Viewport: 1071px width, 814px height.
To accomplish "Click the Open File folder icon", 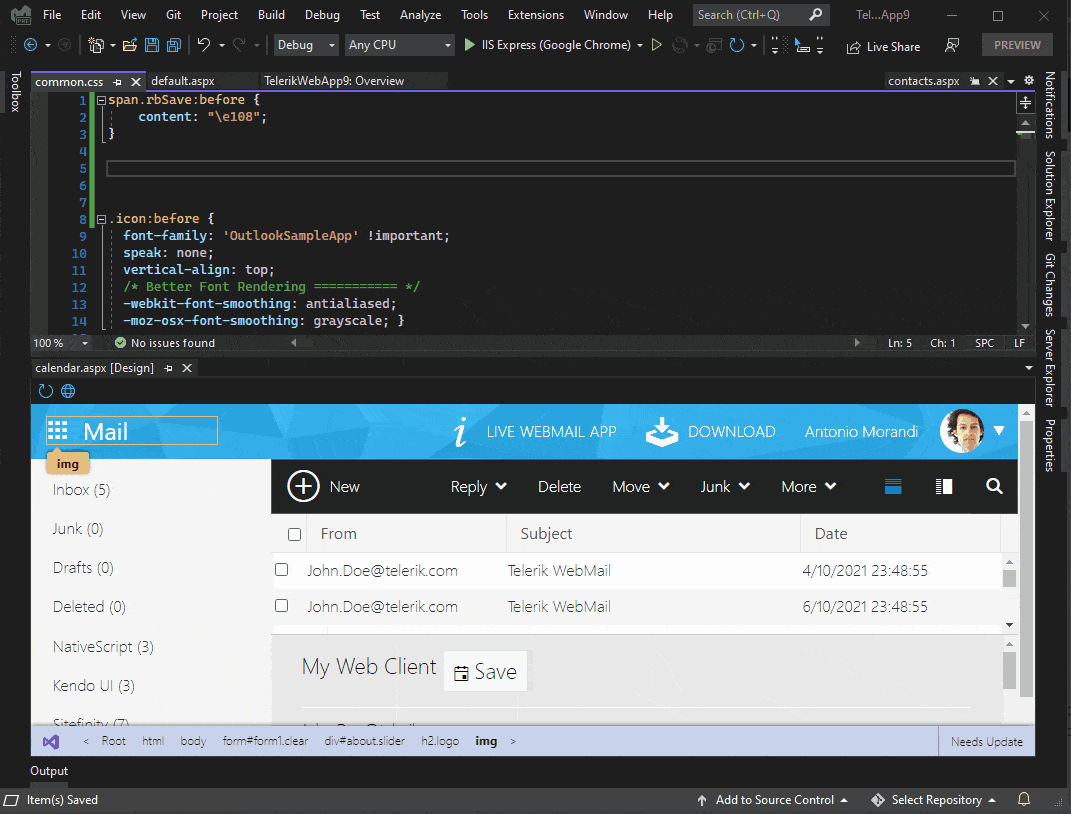I will (130, 45).
